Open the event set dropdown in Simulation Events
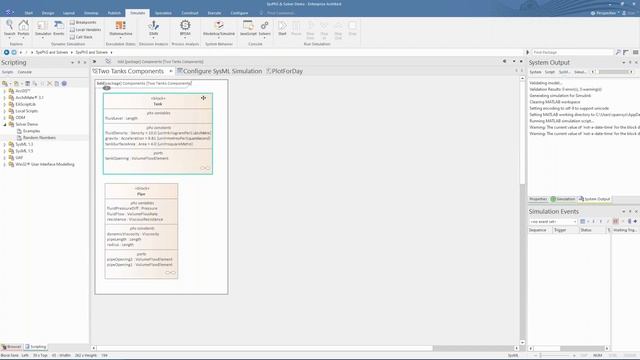 click(553, 222)
